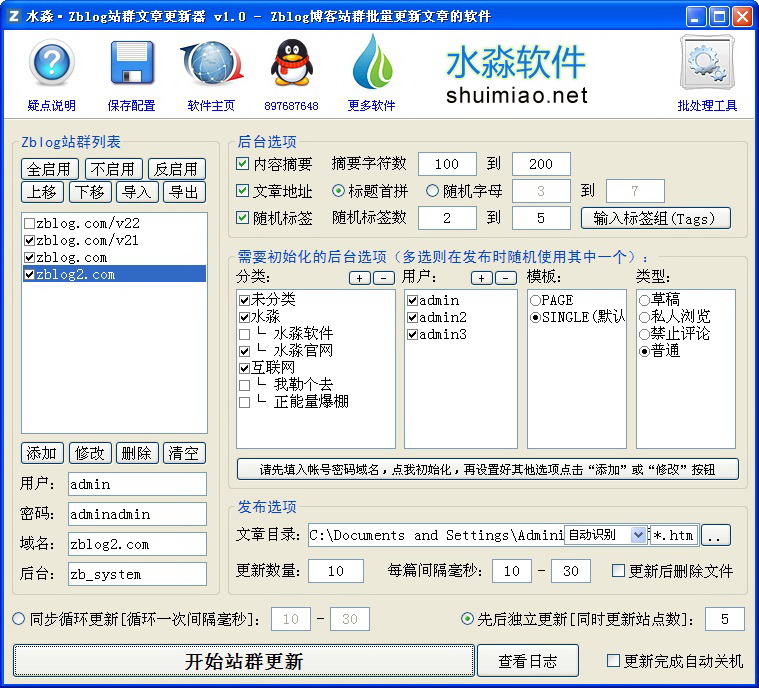Click the 保存配置 floppy disk icon
This screenshot has height=688, width=759.
(x=132, y=63)
